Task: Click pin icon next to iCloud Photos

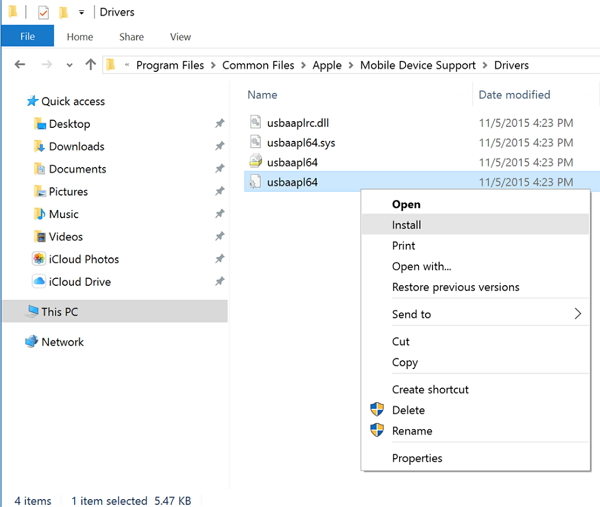Action: [219, 259]
